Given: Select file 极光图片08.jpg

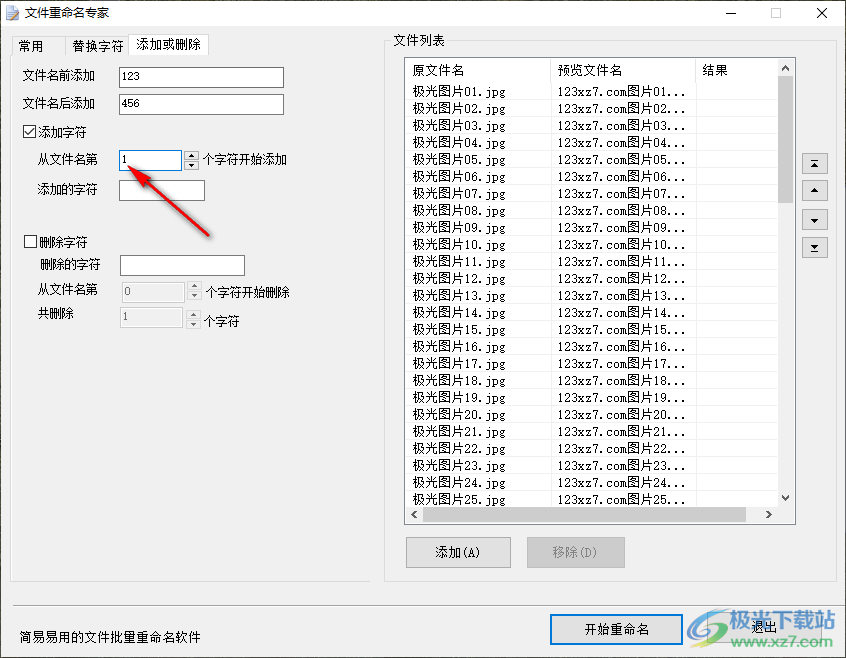Looking at the screenshot, I should [459, 211].
